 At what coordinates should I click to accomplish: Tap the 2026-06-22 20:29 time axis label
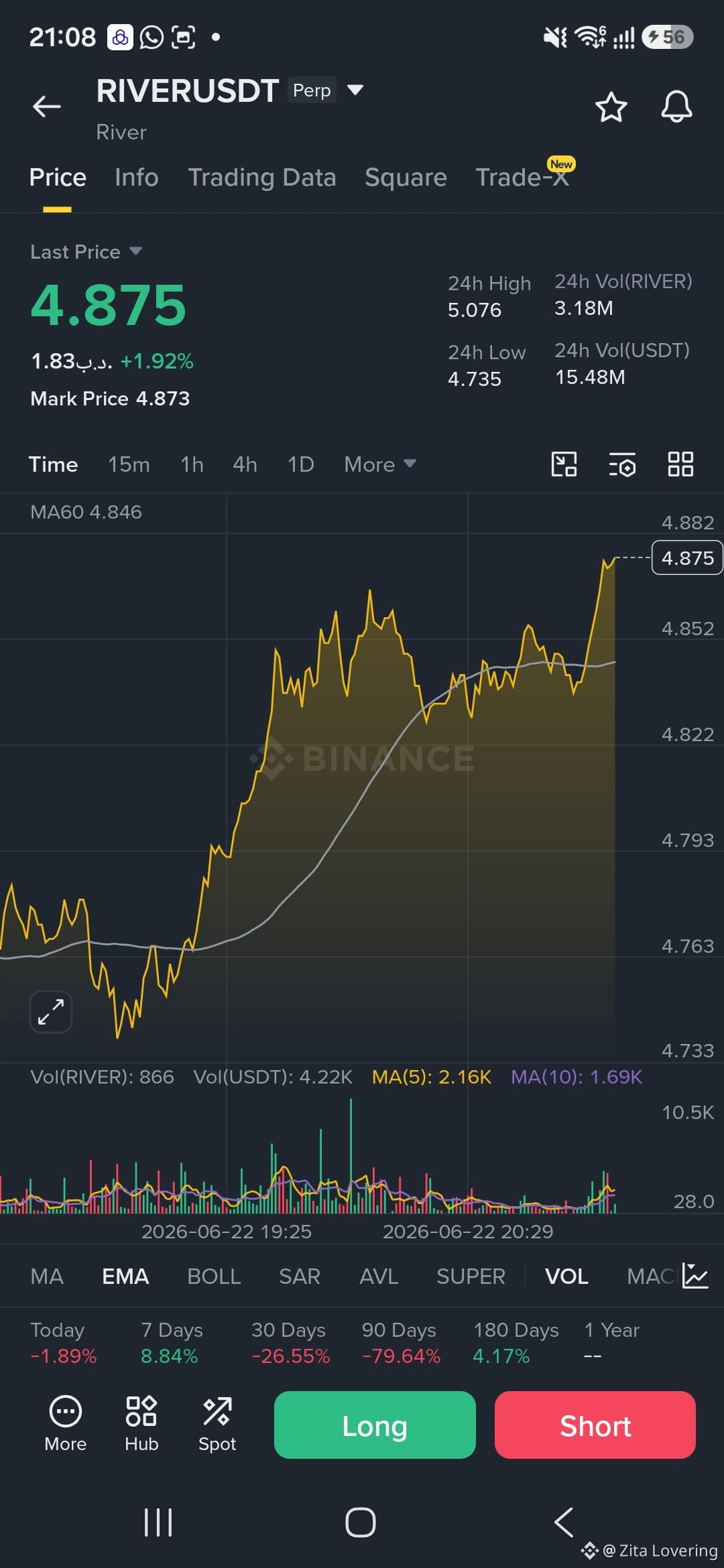pyautogui.click(x=468, y=1232)
